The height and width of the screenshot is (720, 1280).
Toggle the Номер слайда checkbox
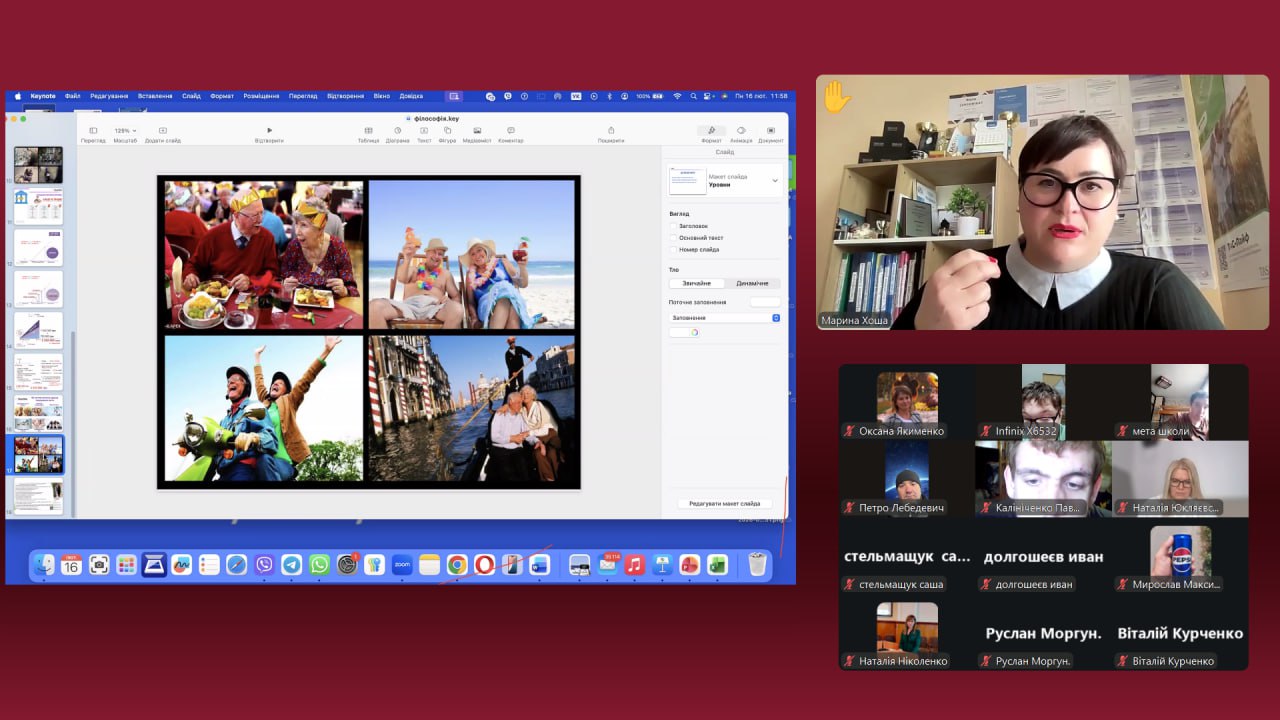pos(673,249)
